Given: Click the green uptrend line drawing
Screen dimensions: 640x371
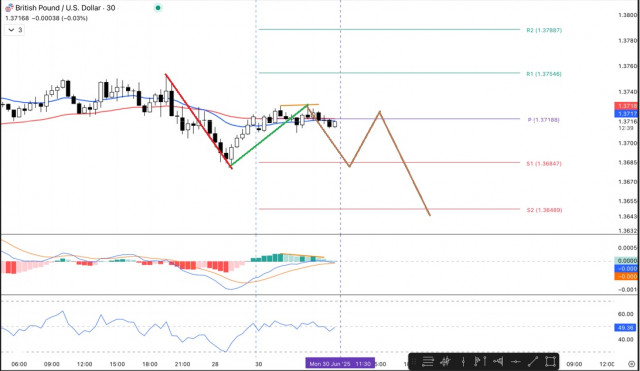Looking at the screenshot, I should (x=269, y=136).
